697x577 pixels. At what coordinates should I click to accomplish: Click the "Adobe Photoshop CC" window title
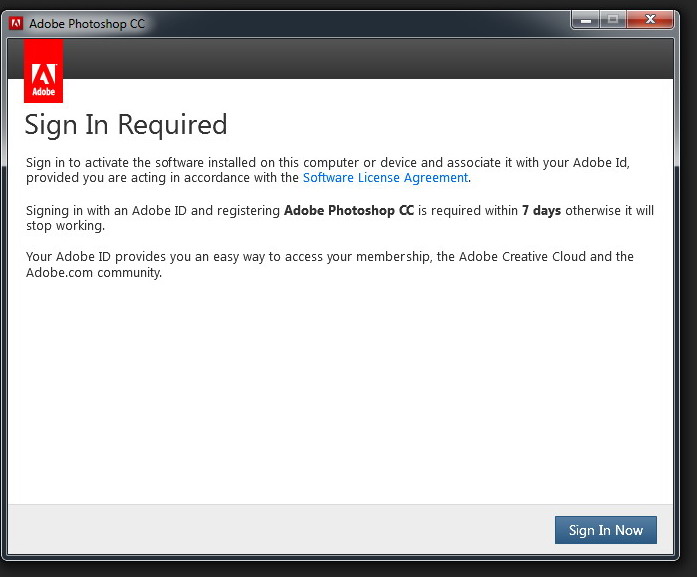87,24
